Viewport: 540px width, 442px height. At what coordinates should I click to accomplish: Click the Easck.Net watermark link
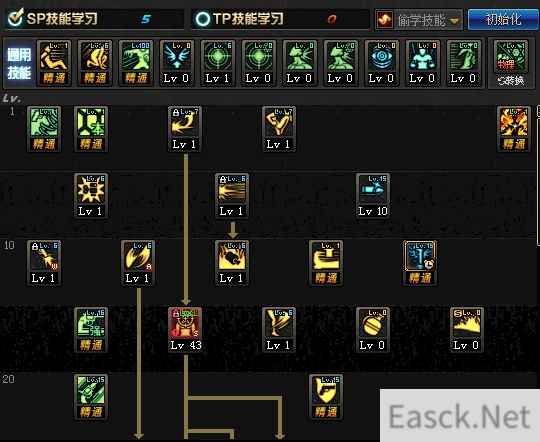(460, 416)
